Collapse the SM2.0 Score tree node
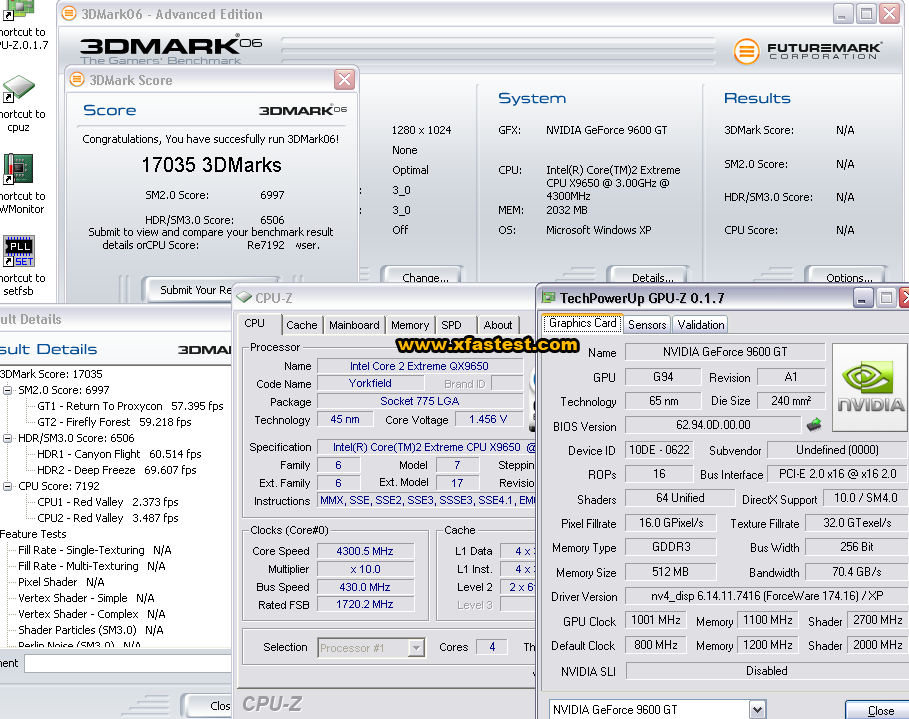 point(9,390)
